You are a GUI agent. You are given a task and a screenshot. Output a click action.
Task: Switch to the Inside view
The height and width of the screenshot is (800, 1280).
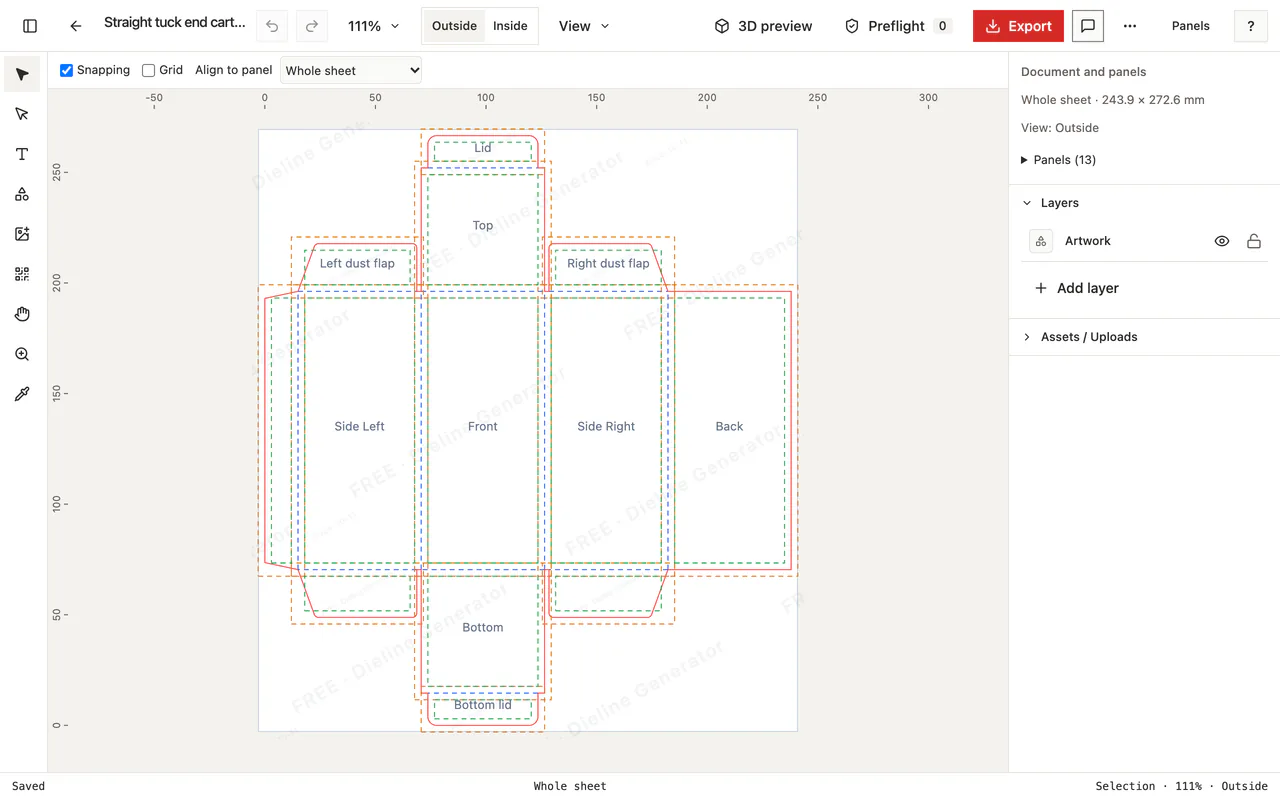(x=510, y=26)
